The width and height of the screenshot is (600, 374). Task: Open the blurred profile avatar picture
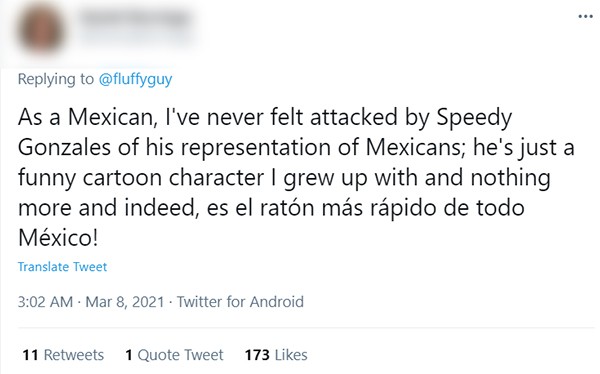click(41, 31)
